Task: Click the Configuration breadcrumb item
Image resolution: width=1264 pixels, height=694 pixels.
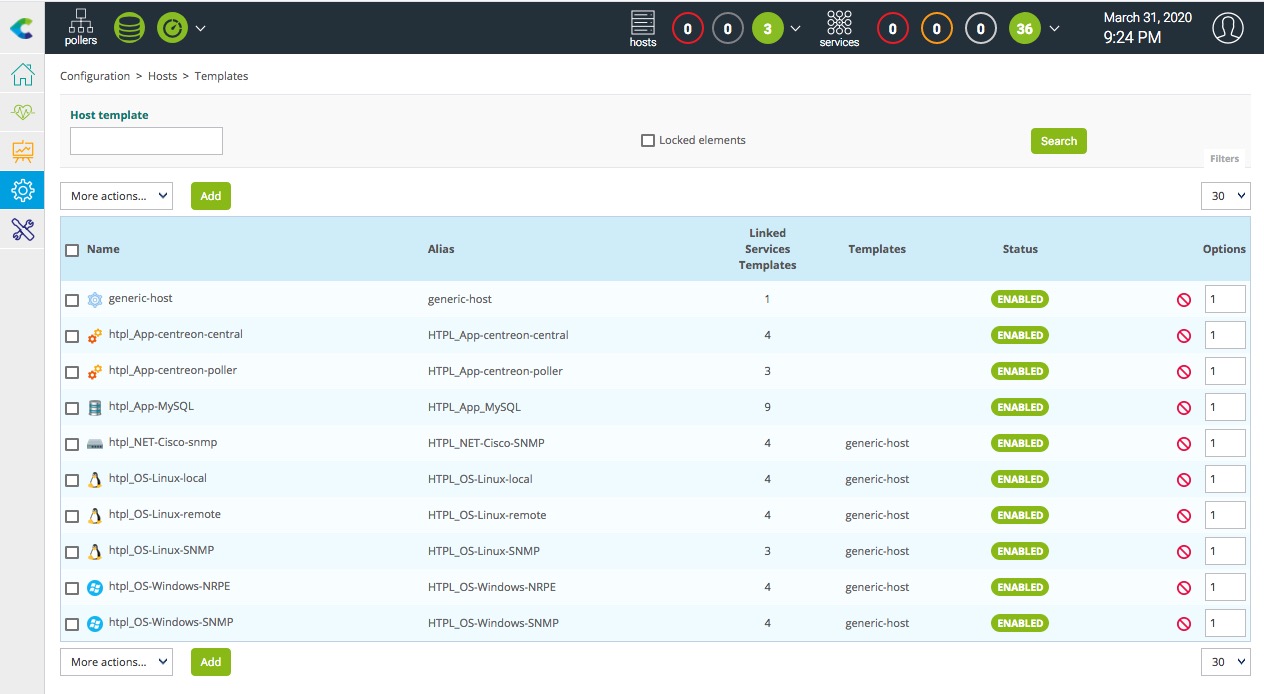Action: pos(95,76)
